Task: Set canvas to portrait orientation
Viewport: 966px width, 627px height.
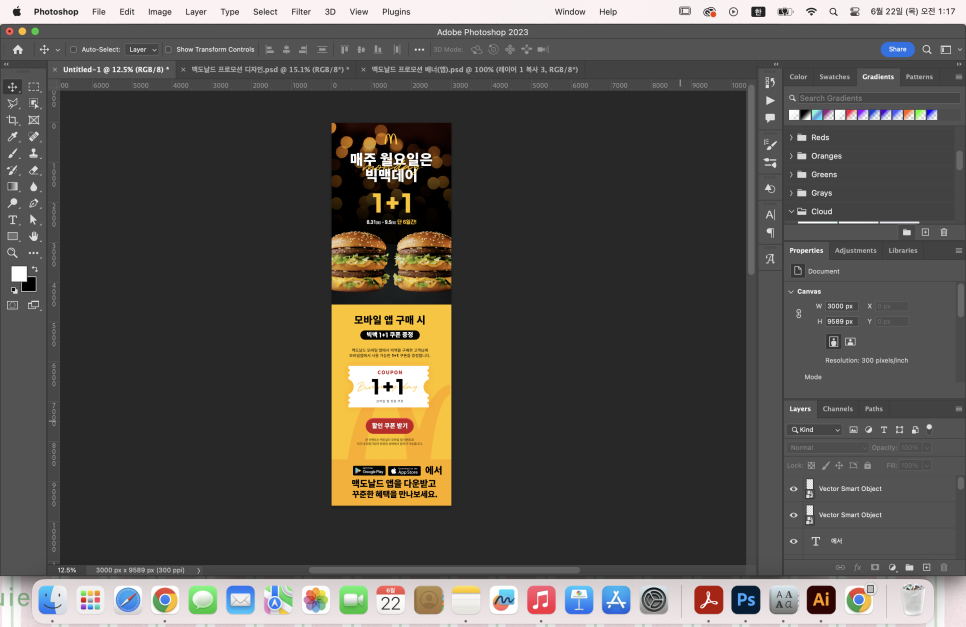Action: tap(834, 342)
